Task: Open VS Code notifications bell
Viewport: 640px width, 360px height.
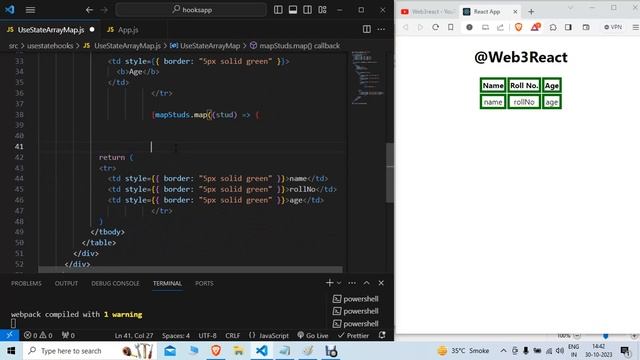Action: [382, 335]
